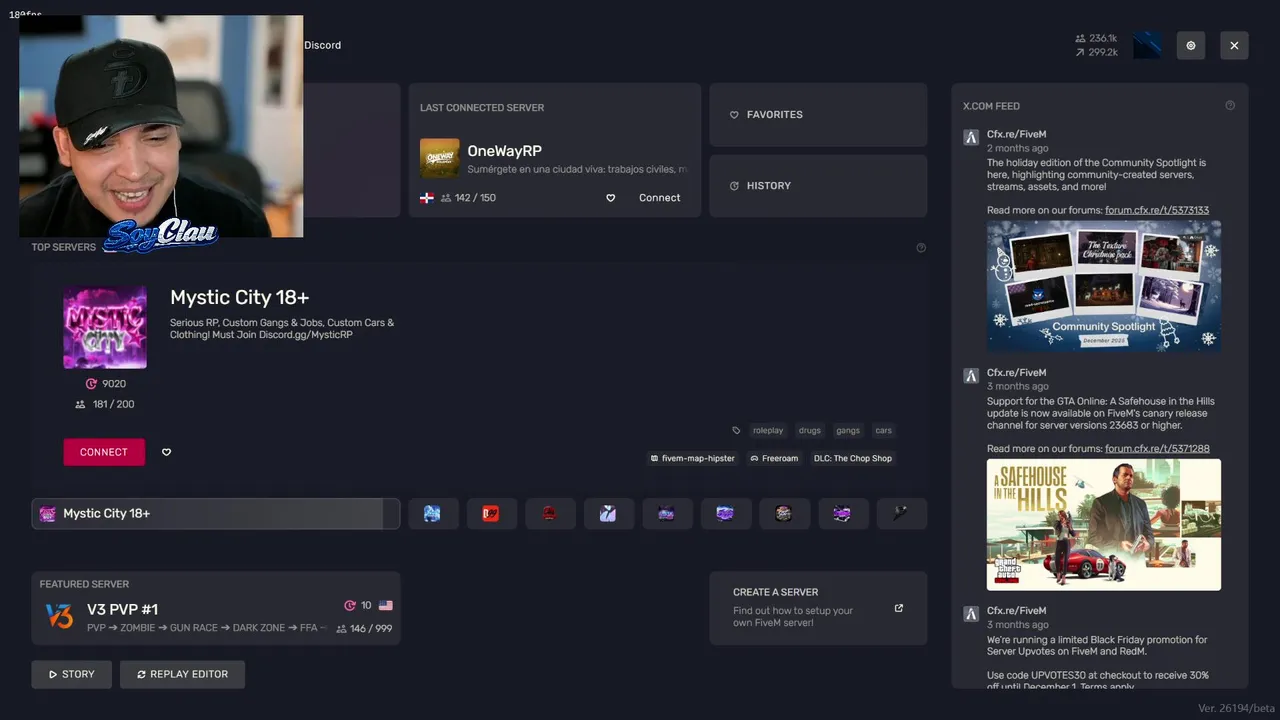Select the drugs tag

810,431
